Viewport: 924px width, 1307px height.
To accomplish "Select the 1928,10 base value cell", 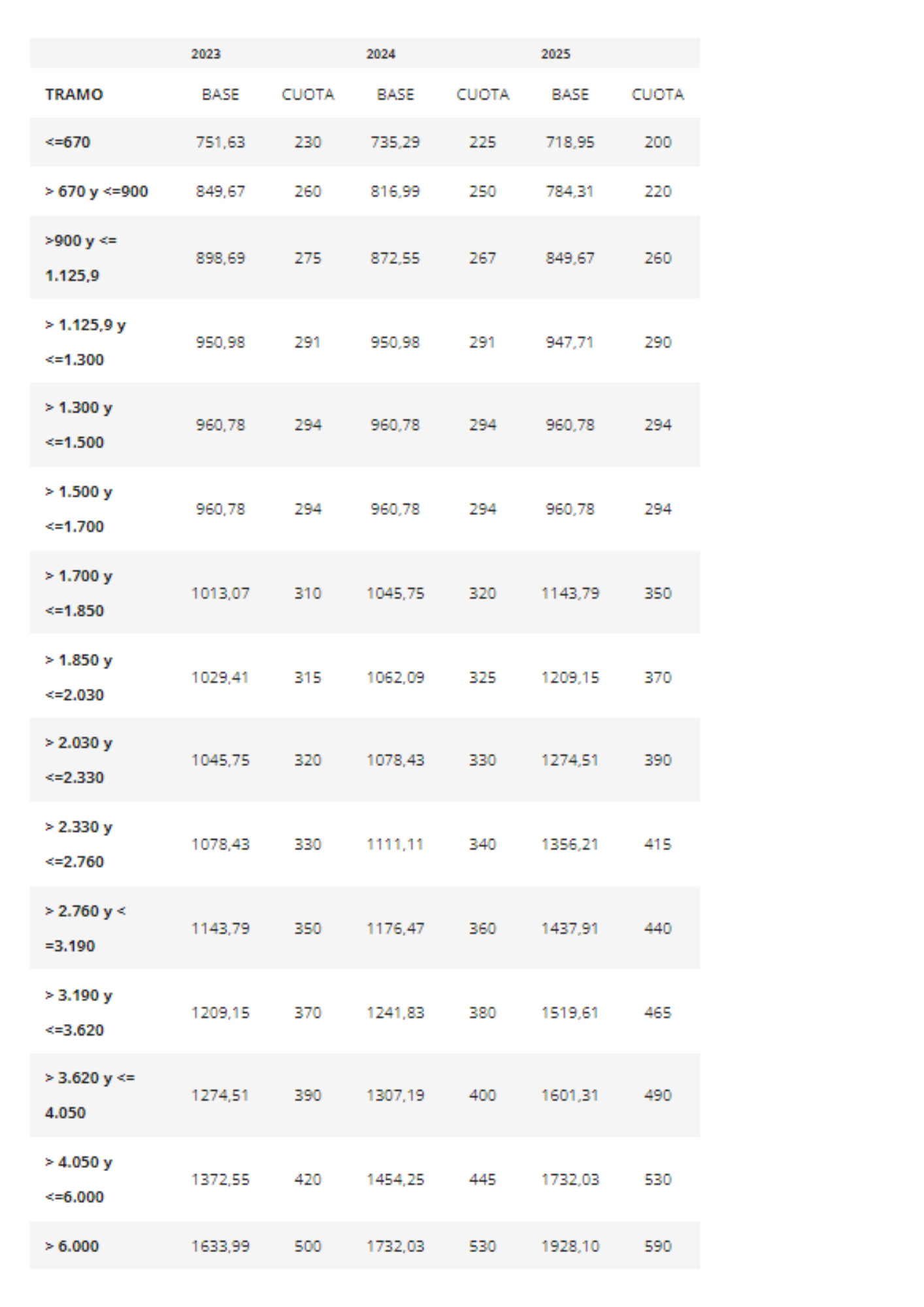I will tap(570, 1246).
